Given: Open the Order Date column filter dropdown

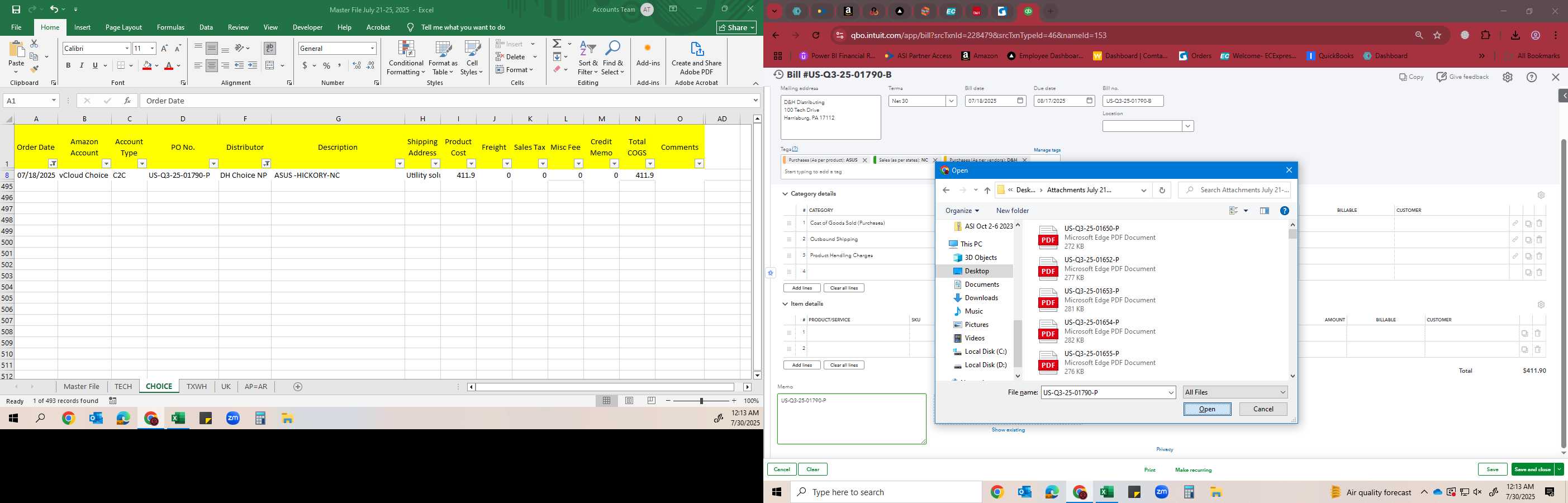Looking at the screenshot, I should click(53, 163).
